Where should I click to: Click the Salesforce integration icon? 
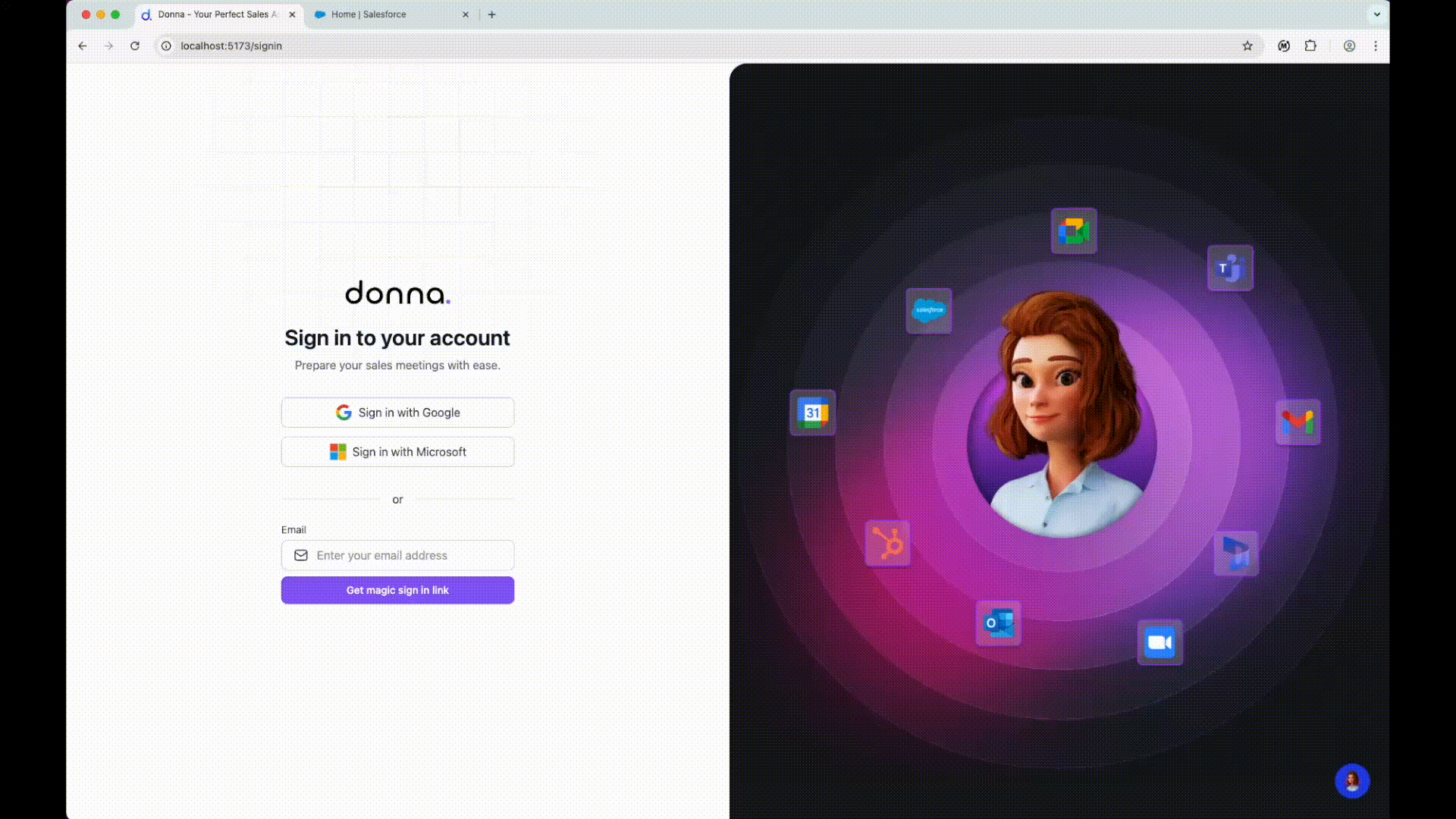(x=928, y=310)
